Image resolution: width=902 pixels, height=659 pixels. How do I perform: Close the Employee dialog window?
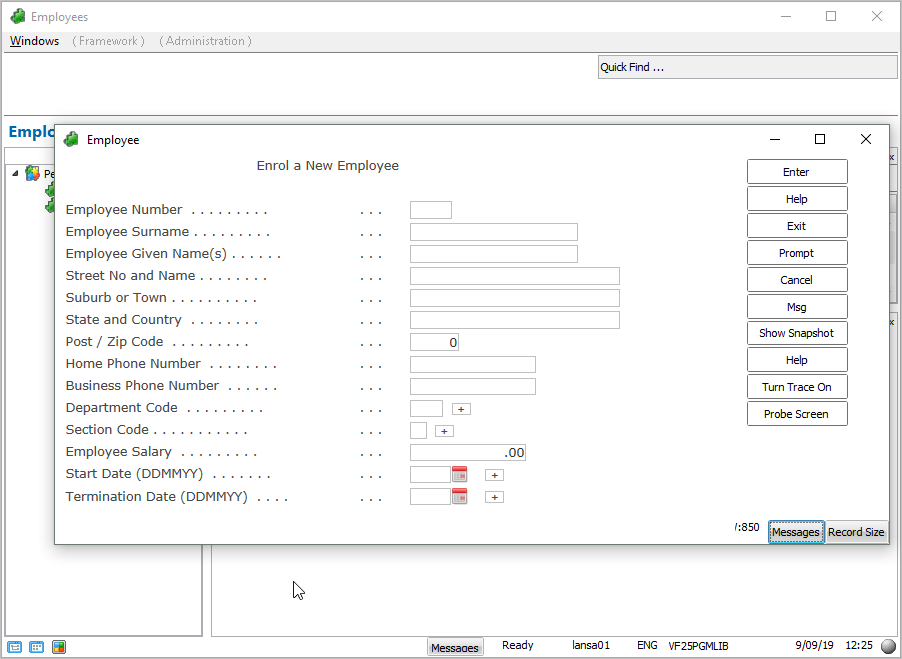click(x=866, y=139)
